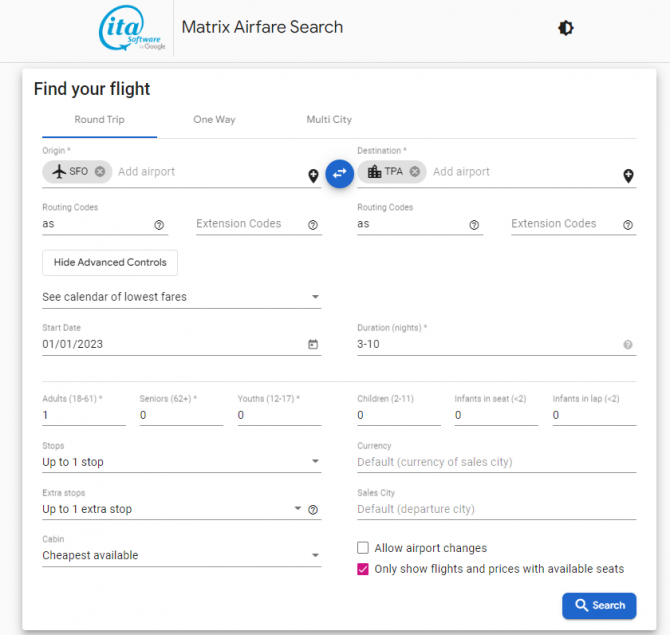Switch to the One Way tab

pos(214,120)
